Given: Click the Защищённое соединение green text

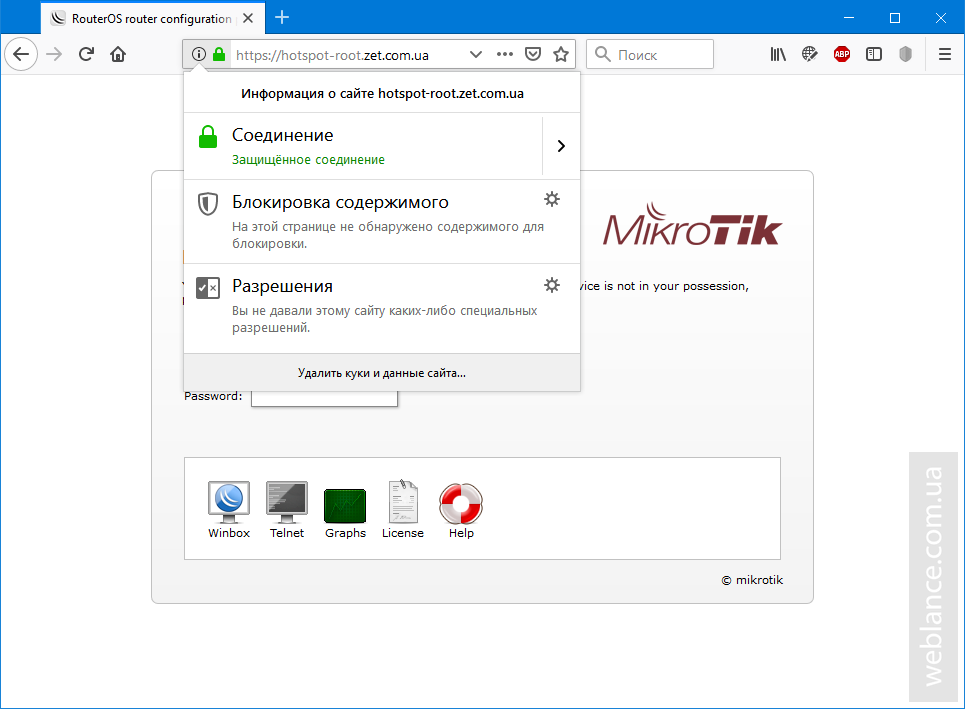Looking at the screenshot, I should [x=308, y=159].
